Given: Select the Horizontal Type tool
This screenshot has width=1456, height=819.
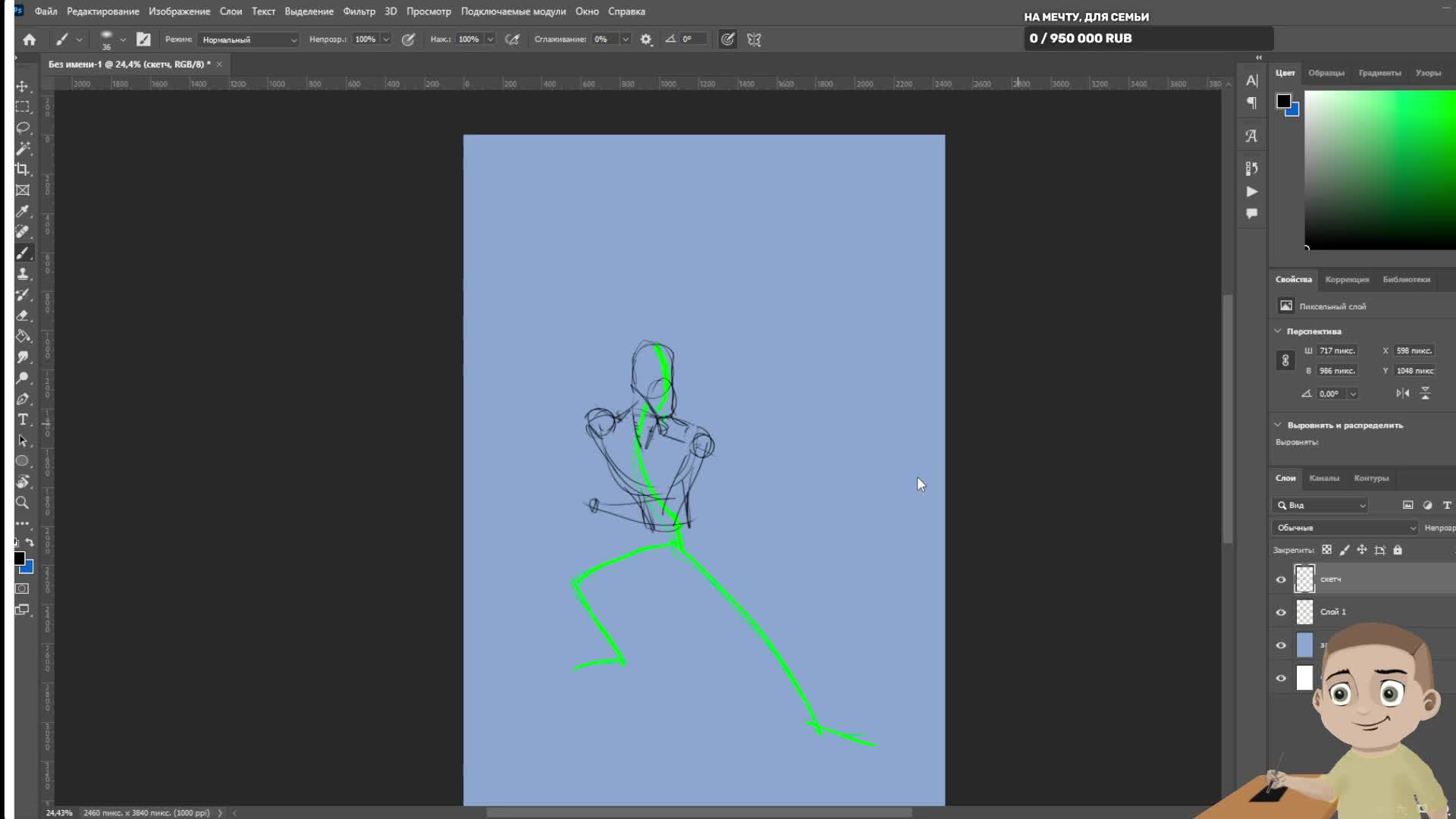Looking at the screenshot, I should pos(23,419).
